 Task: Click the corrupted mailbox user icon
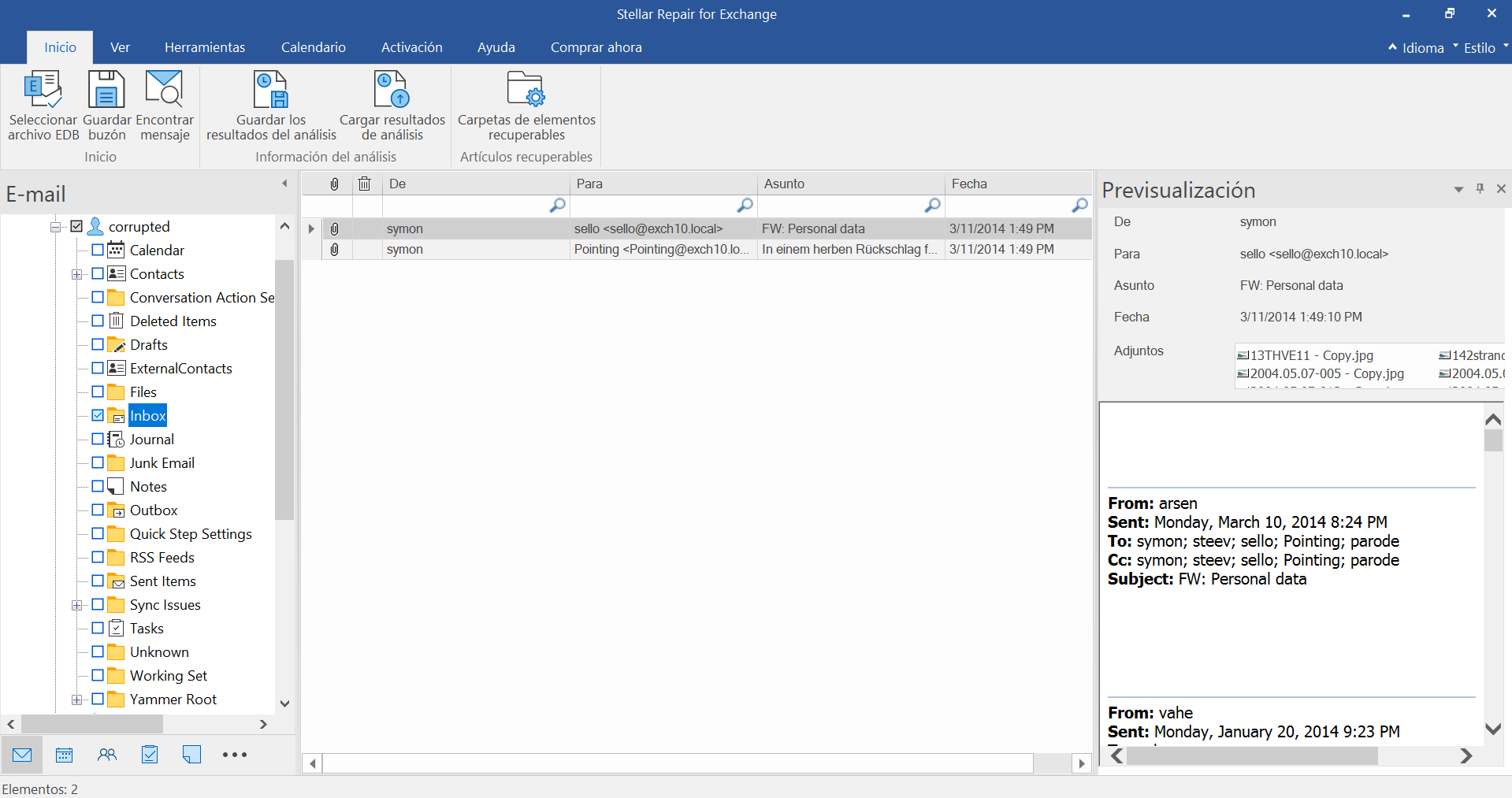(x=95, y=226)
